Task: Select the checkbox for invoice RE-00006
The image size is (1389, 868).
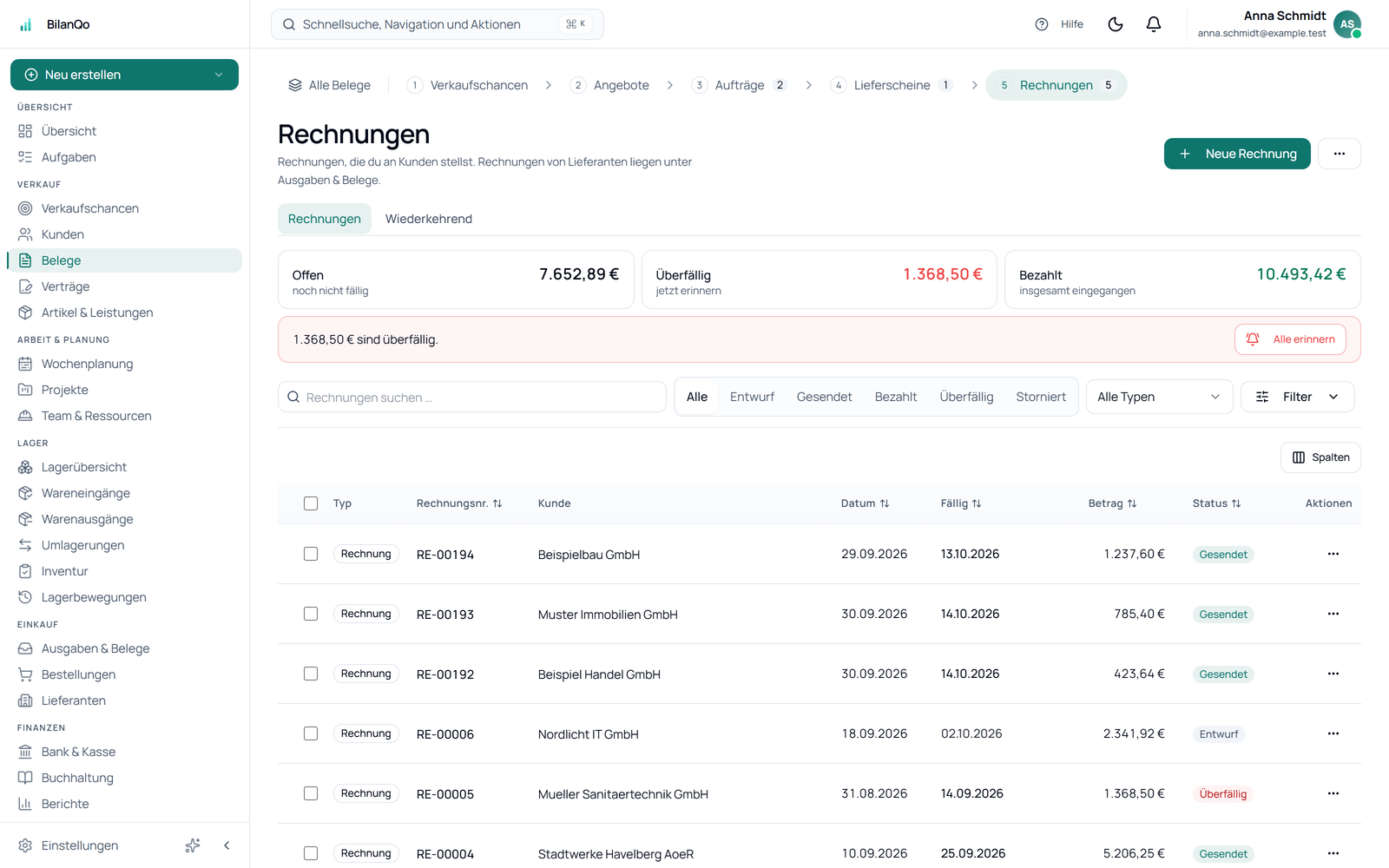Action: [311, 733]
